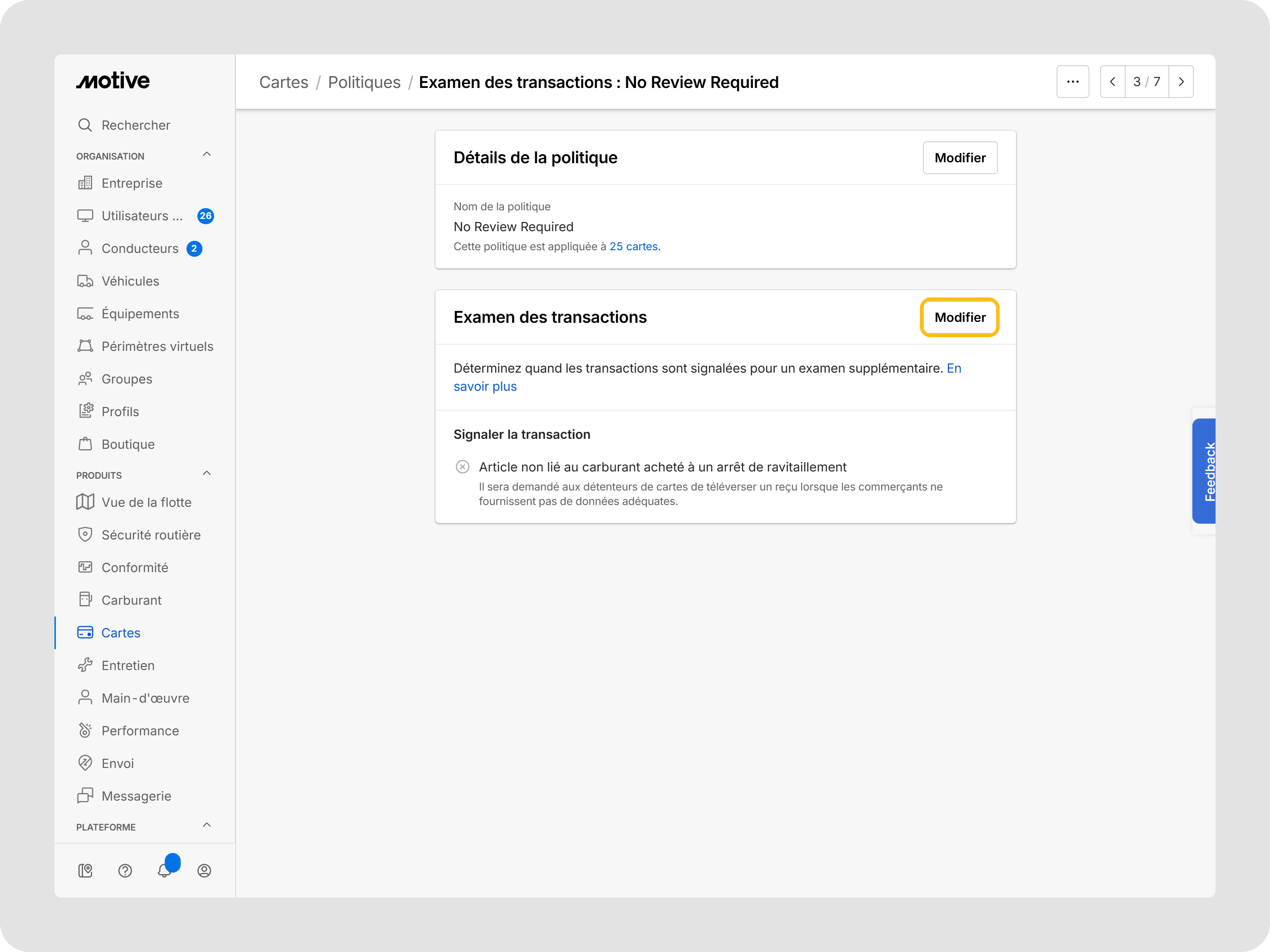
Task: Open the Équipements trailer icon
Action: (85, 313)
